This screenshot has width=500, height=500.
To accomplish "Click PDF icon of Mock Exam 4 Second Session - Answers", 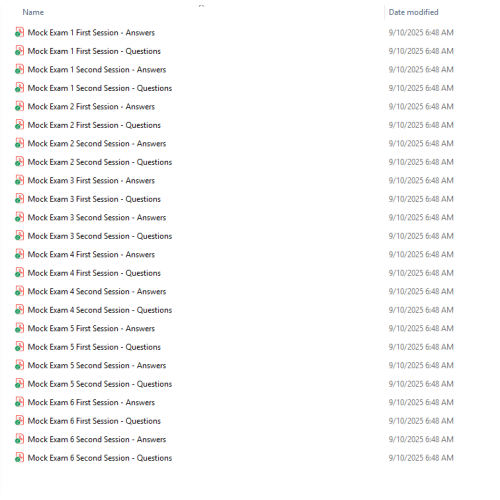I will (x=19, y=291).
